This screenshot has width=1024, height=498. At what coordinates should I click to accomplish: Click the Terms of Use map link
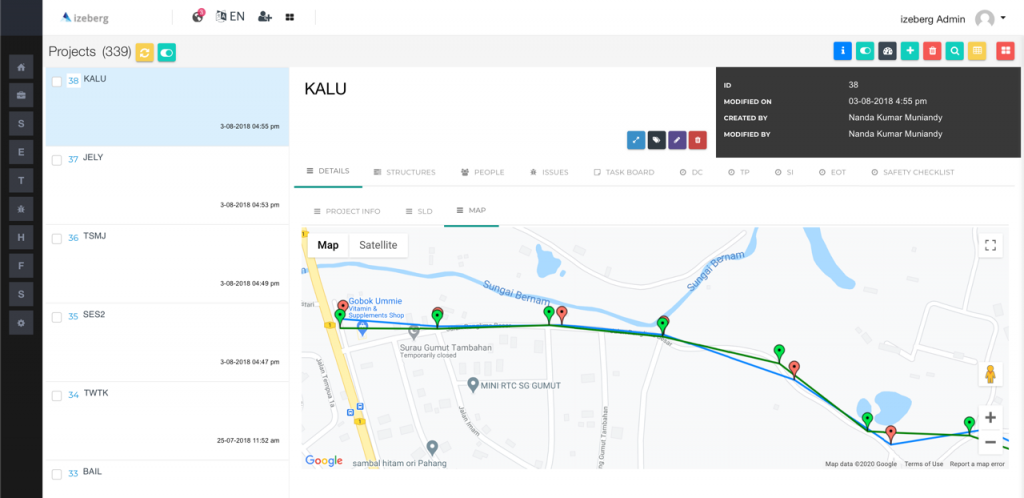923,464
